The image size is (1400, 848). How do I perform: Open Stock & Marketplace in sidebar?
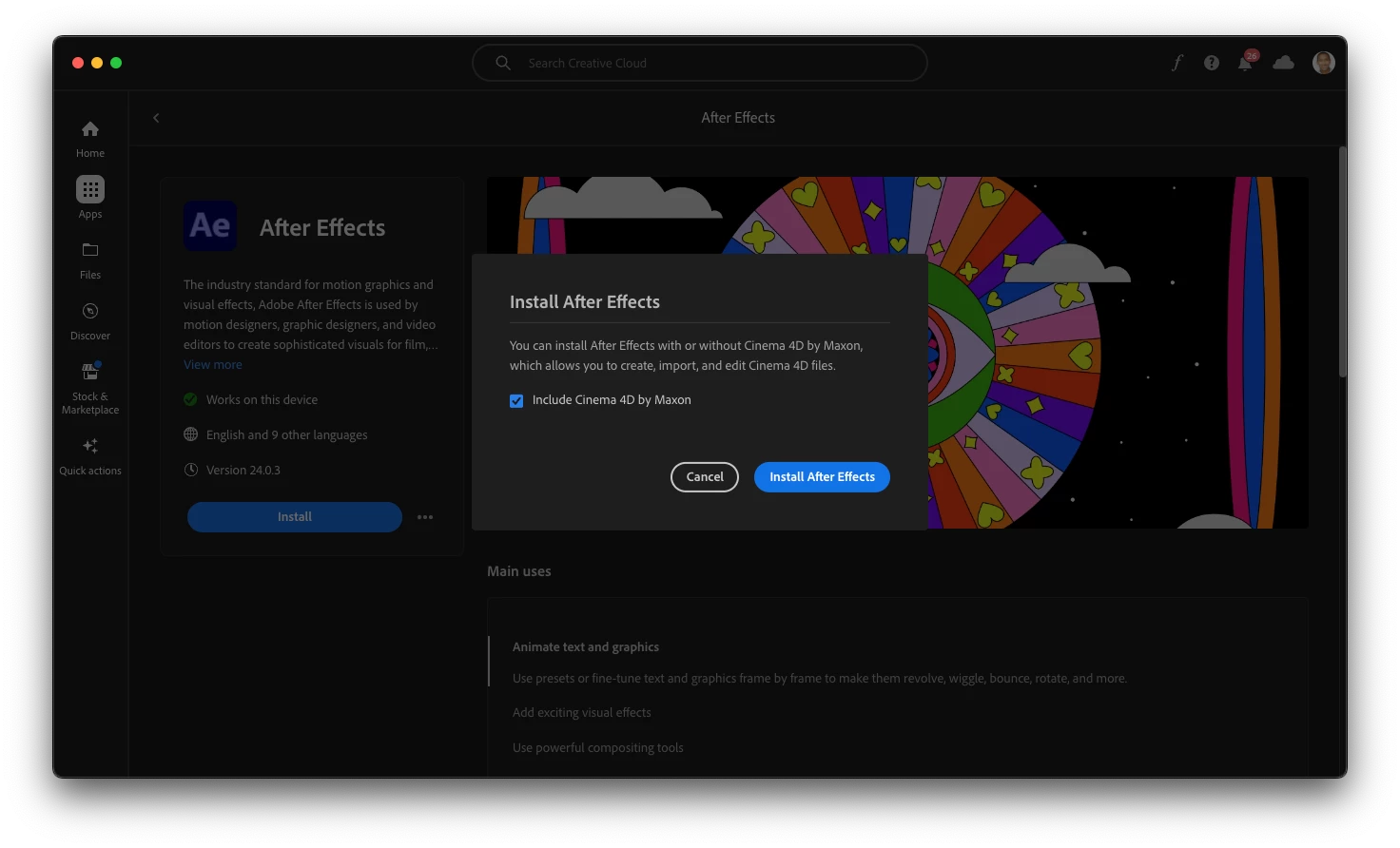(x=90, y=389)
